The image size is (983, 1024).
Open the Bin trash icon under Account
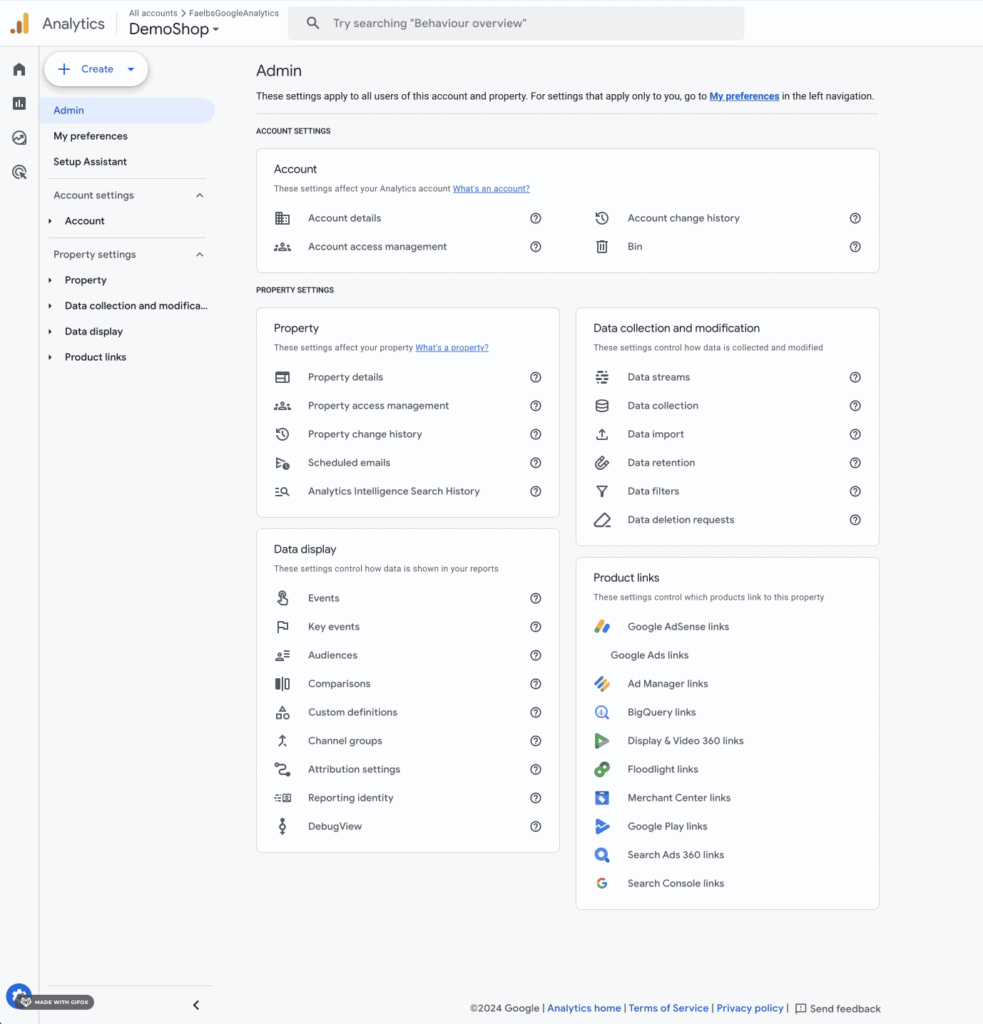[601, 246]
